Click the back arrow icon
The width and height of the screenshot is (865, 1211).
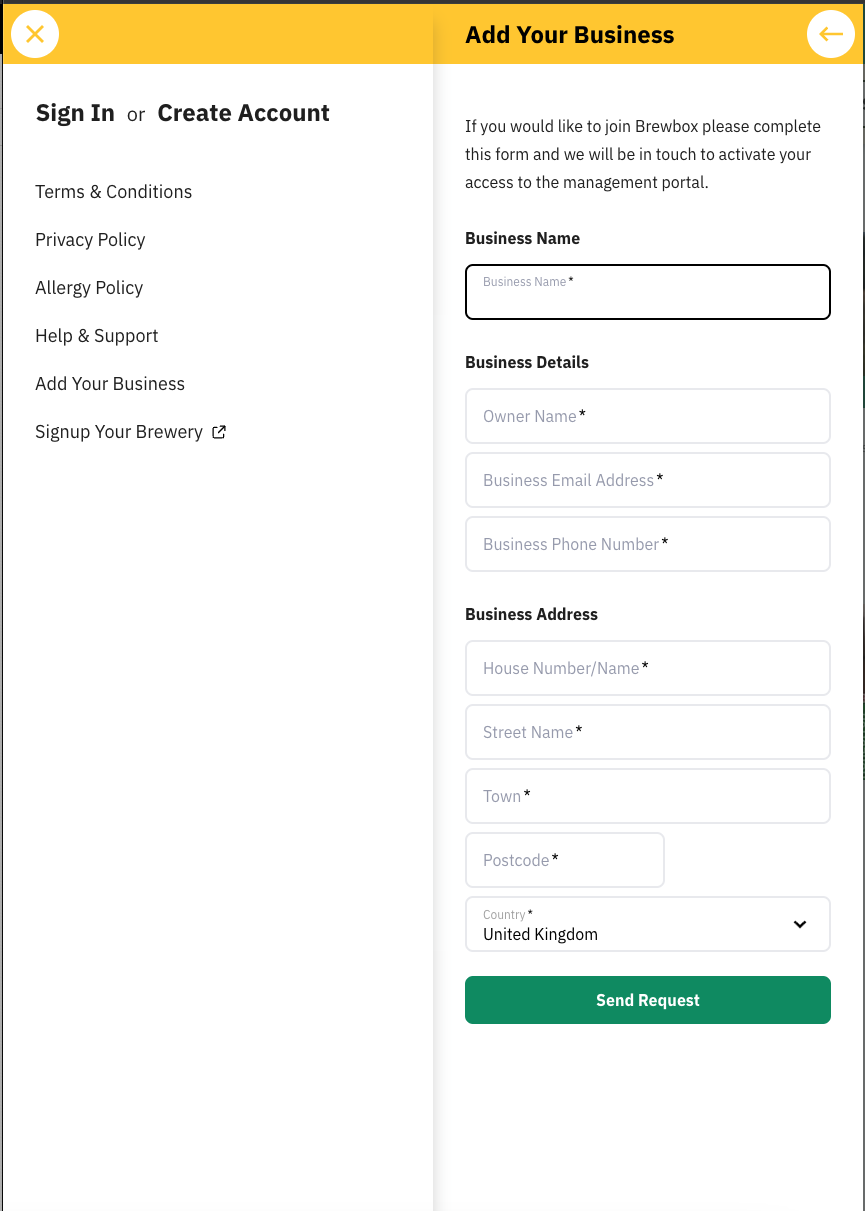(x=831, y=34)
